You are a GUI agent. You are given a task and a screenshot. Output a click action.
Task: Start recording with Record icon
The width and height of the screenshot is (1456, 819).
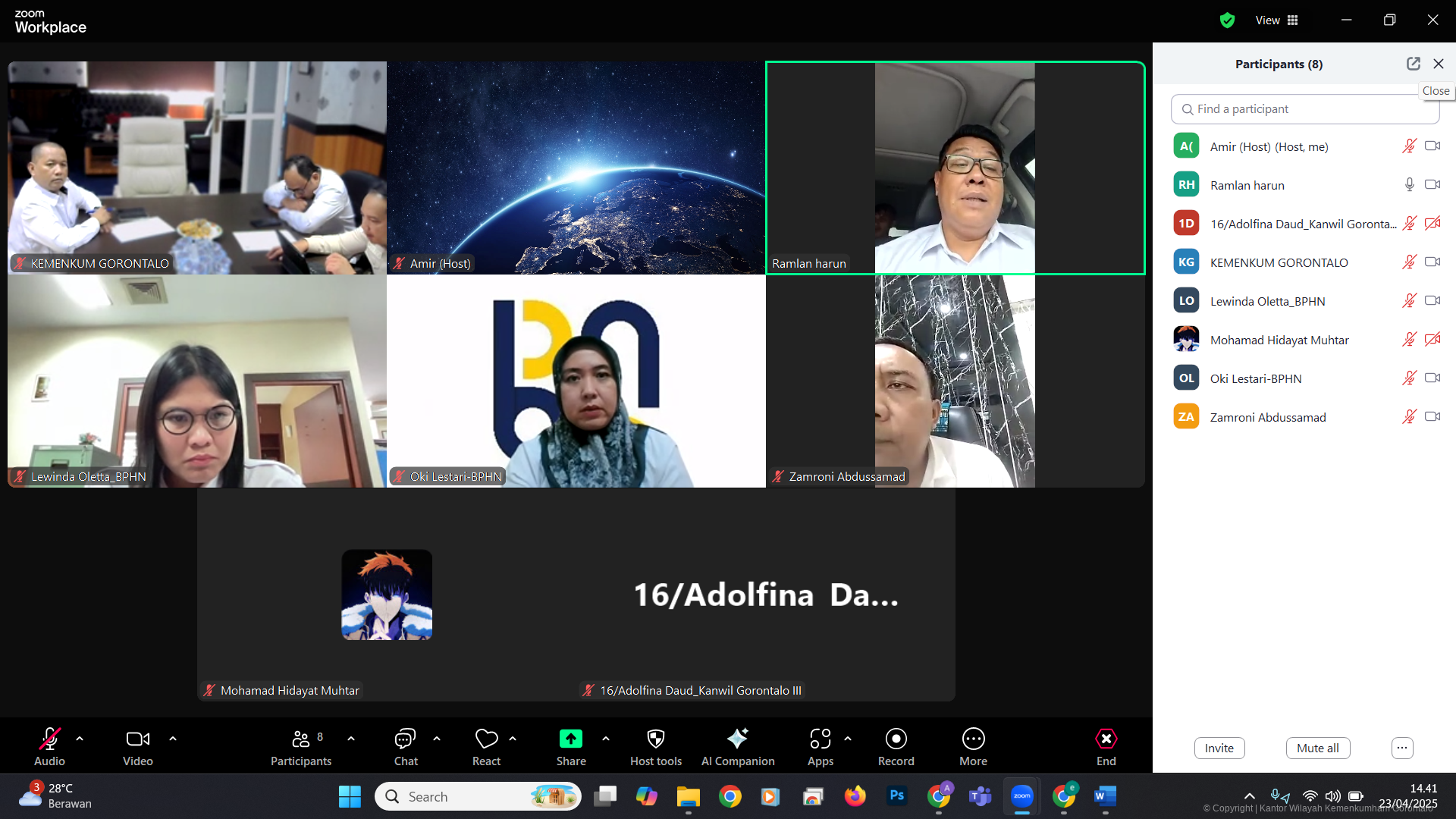(x=896, y=739)
